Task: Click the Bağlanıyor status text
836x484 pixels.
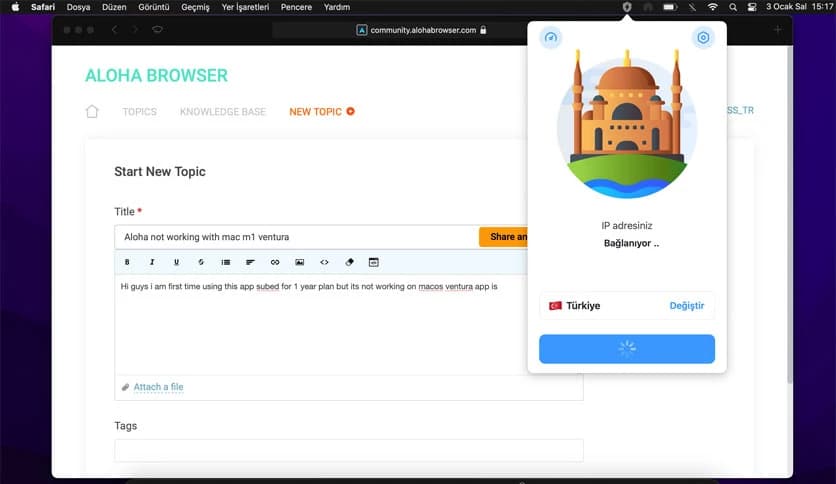Action: pos(631,244)
